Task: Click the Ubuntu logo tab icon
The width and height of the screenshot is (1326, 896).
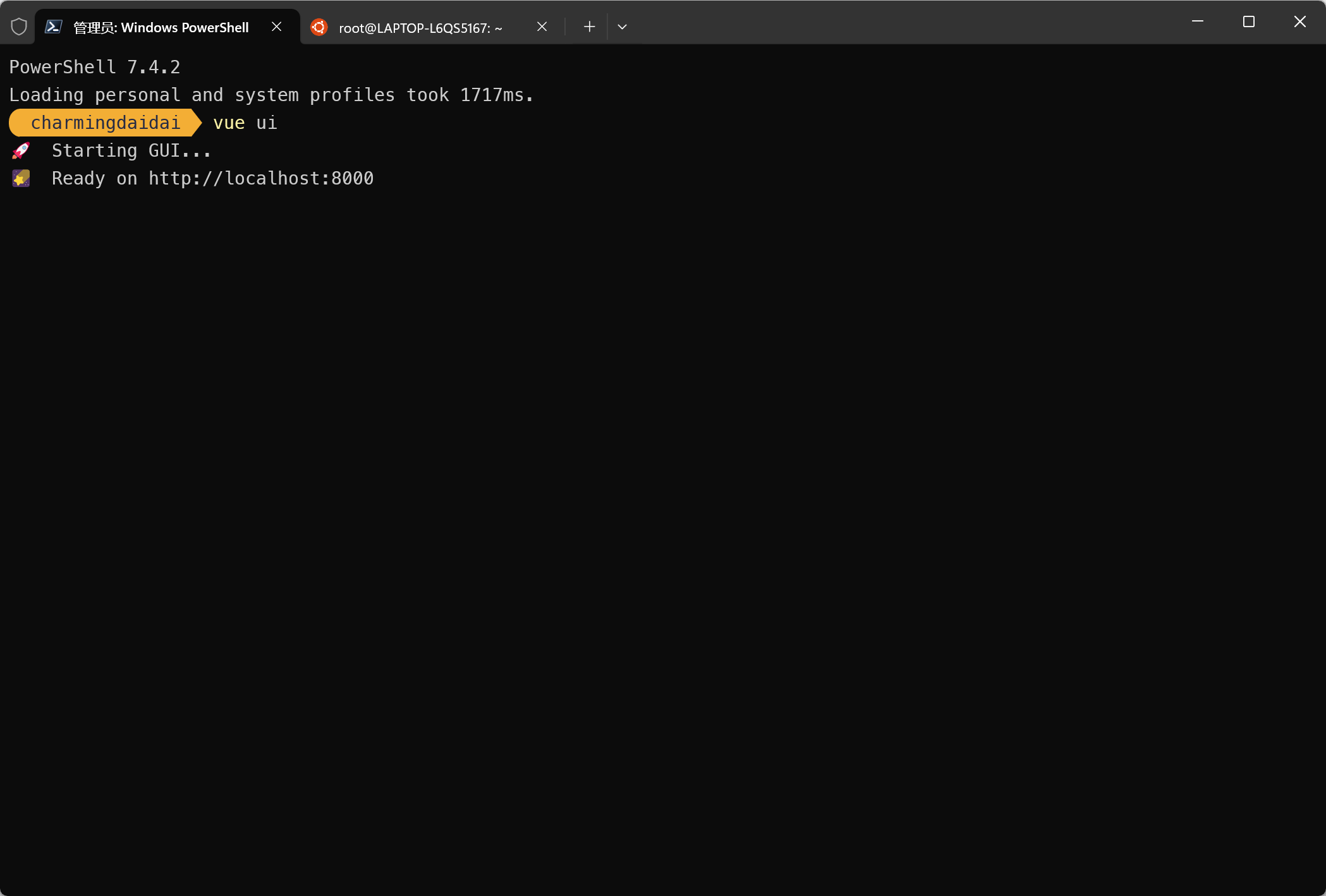Action: click(x=319, y=27)
